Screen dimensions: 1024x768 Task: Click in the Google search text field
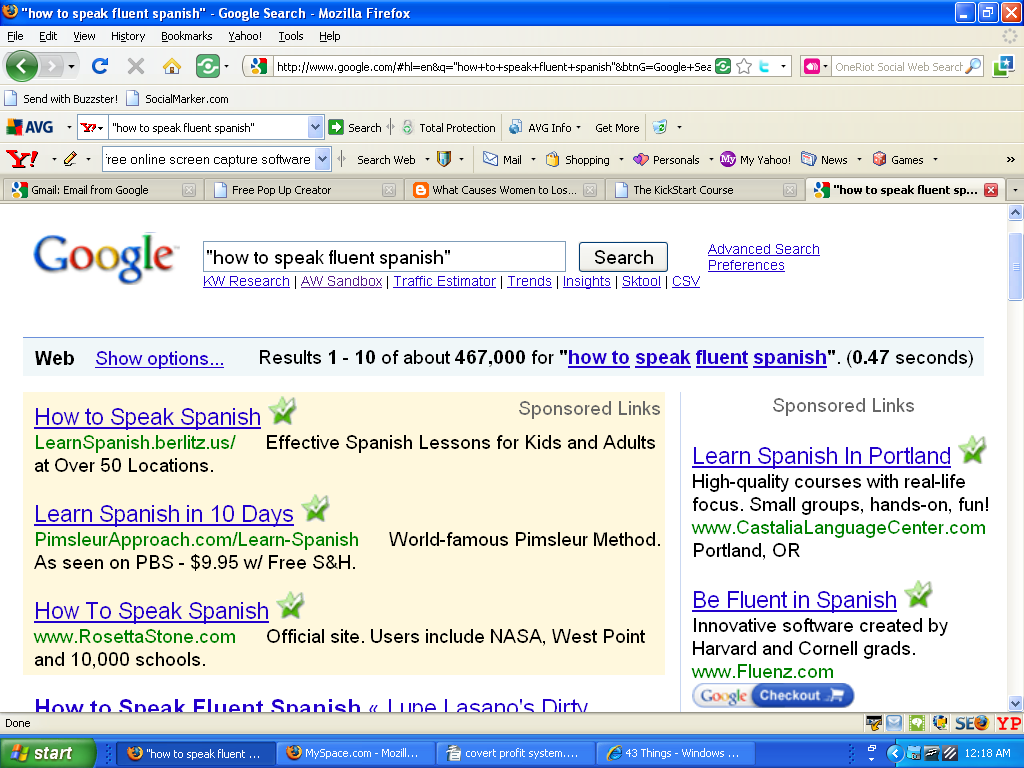coord(384,257)
